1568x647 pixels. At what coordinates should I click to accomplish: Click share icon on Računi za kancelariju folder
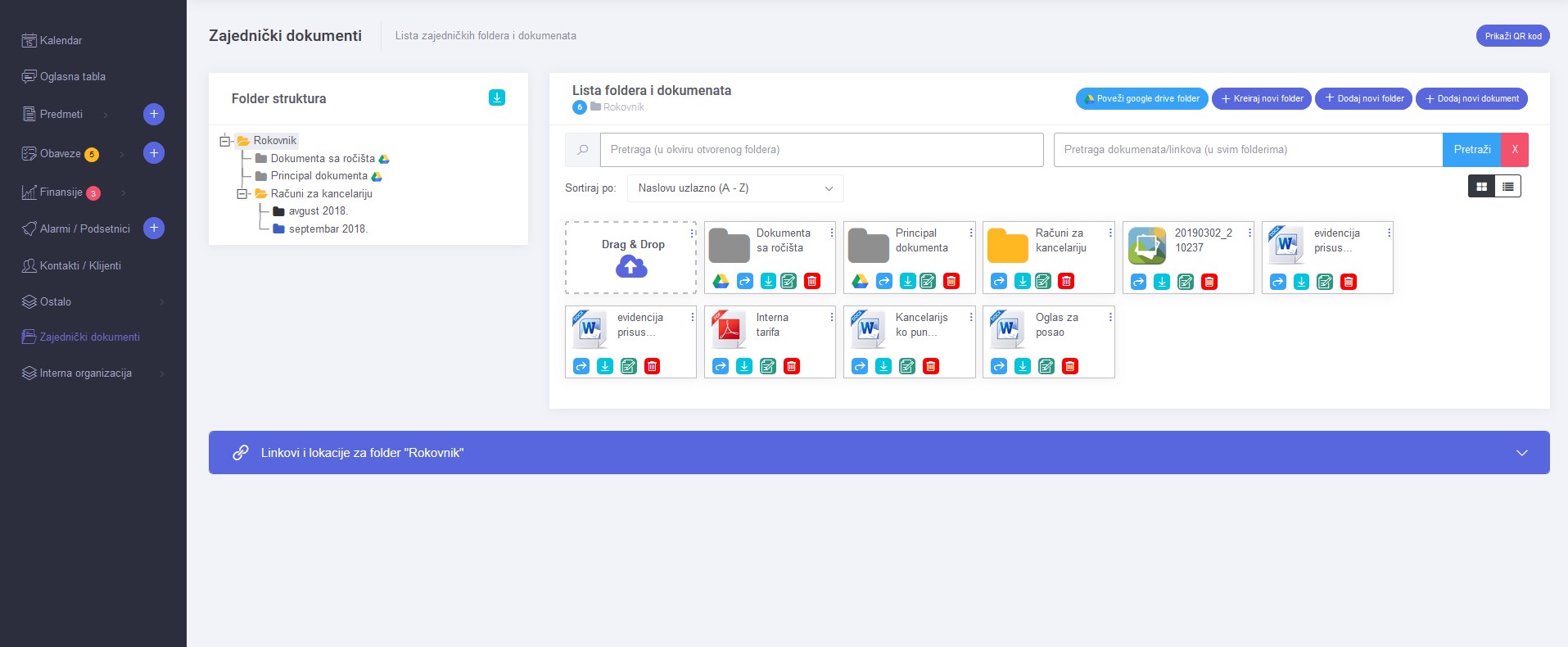[x=999, y=282]
